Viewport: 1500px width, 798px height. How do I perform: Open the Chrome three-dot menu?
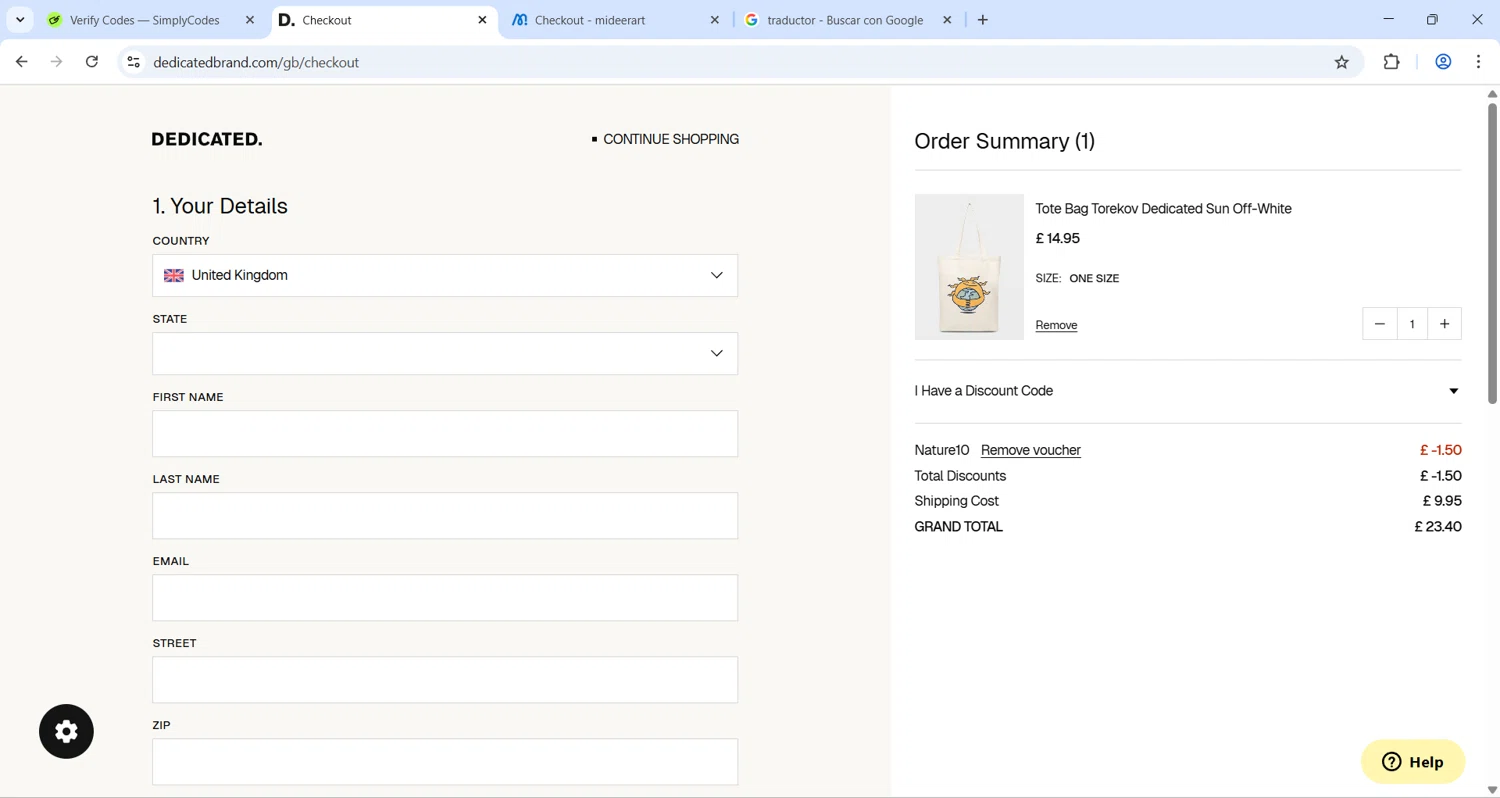click(x=1479, y=62)
